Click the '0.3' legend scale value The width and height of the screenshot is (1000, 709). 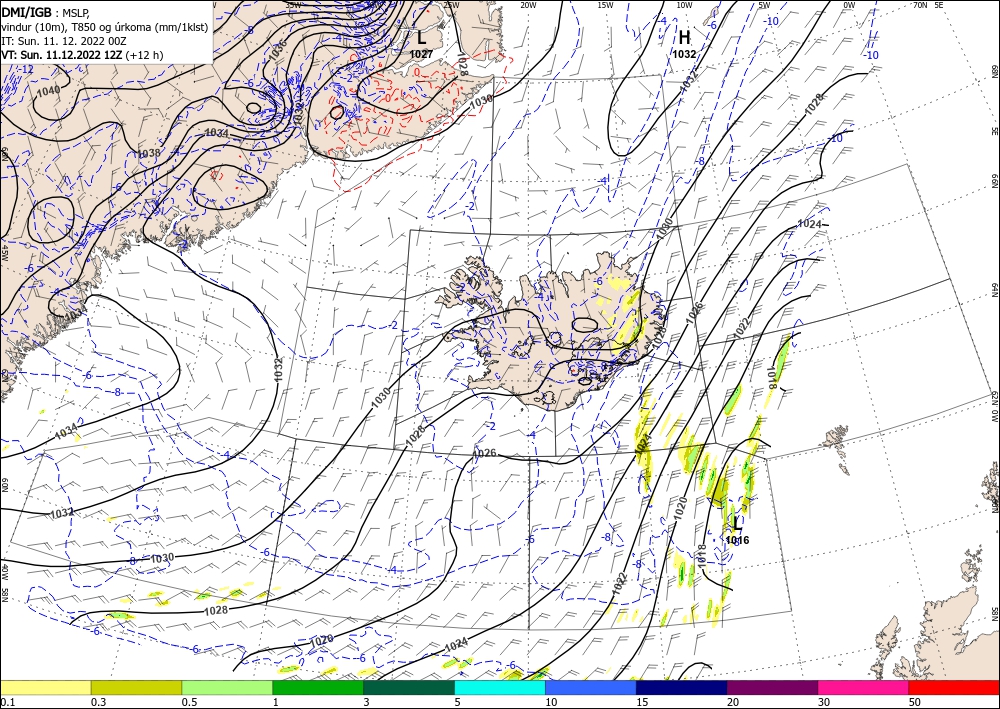(x=99, y=702)
